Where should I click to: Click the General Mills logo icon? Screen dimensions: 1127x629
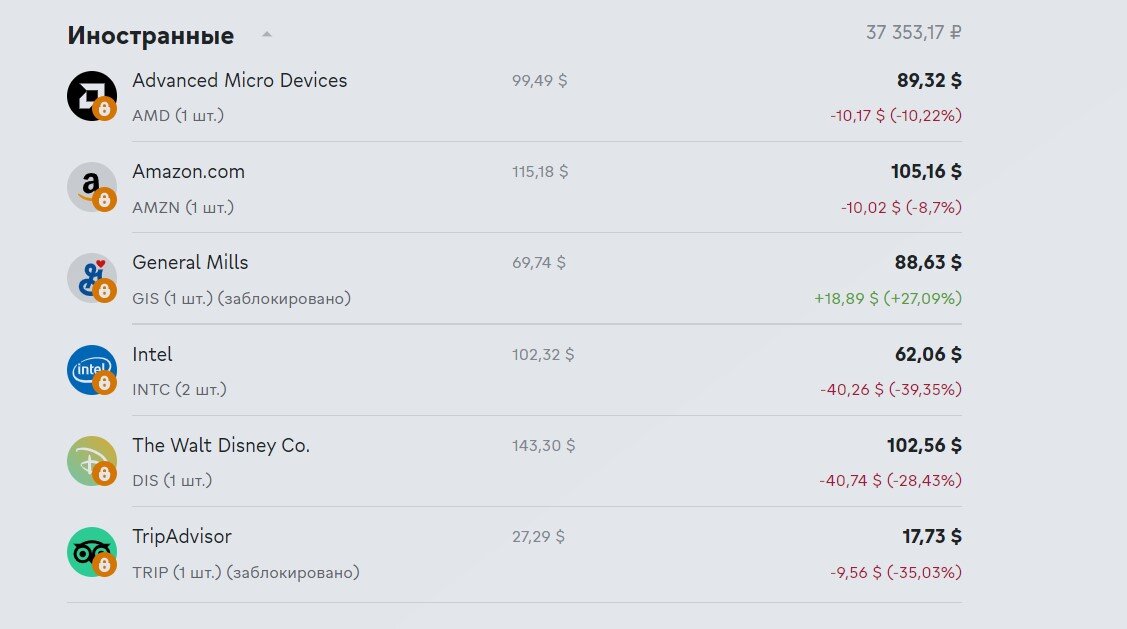coord(91,278)
